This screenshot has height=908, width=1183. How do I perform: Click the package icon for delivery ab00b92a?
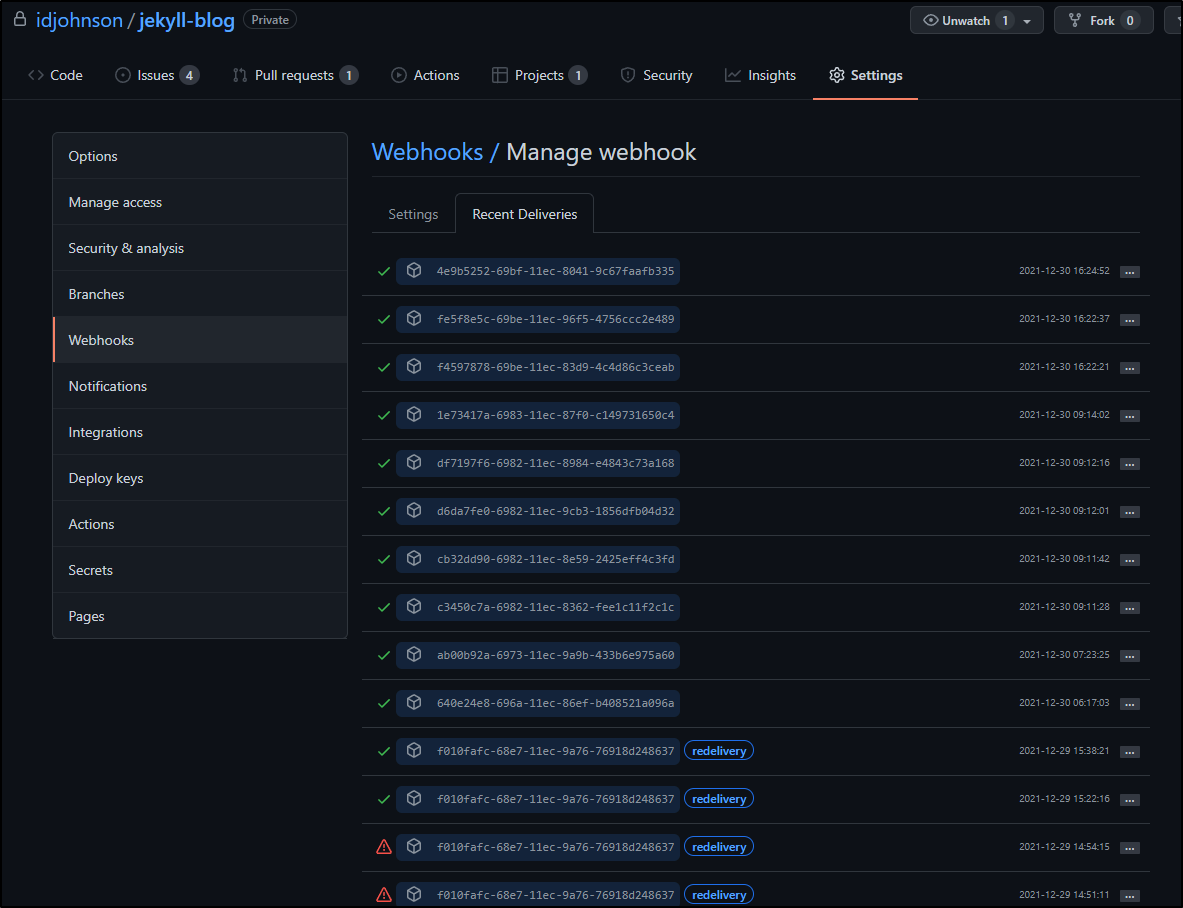pos(414,655)
